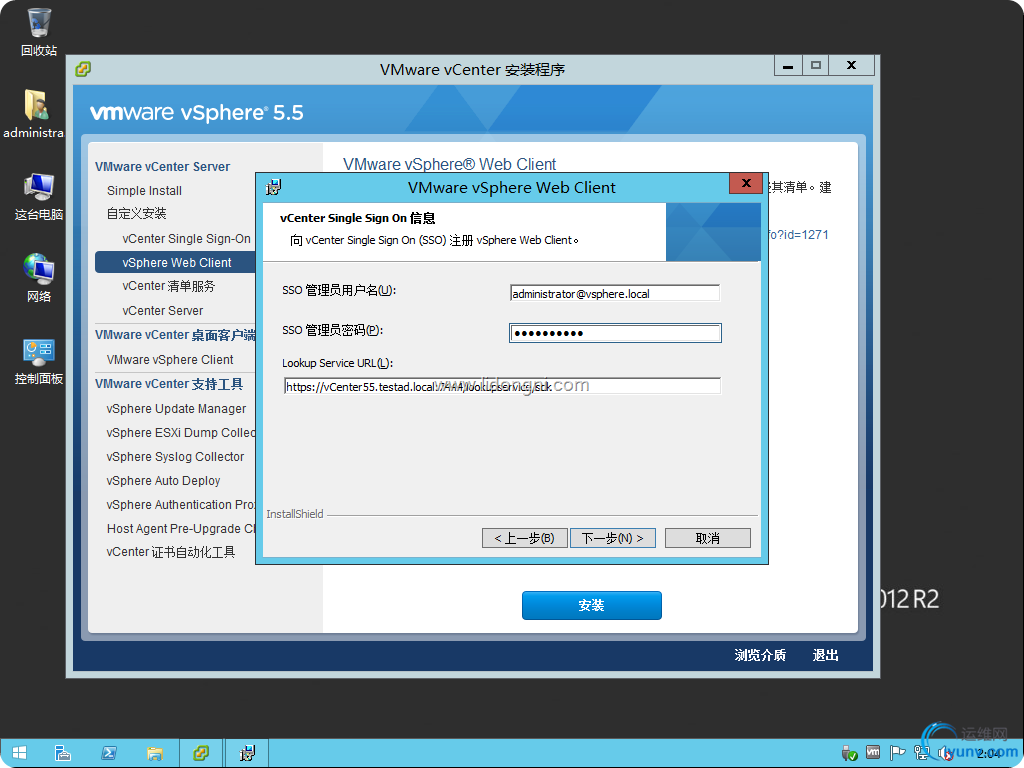Click the VMware vCenter installer title icon
Screen dimensions: 1024x768
(x=83, y=69)
